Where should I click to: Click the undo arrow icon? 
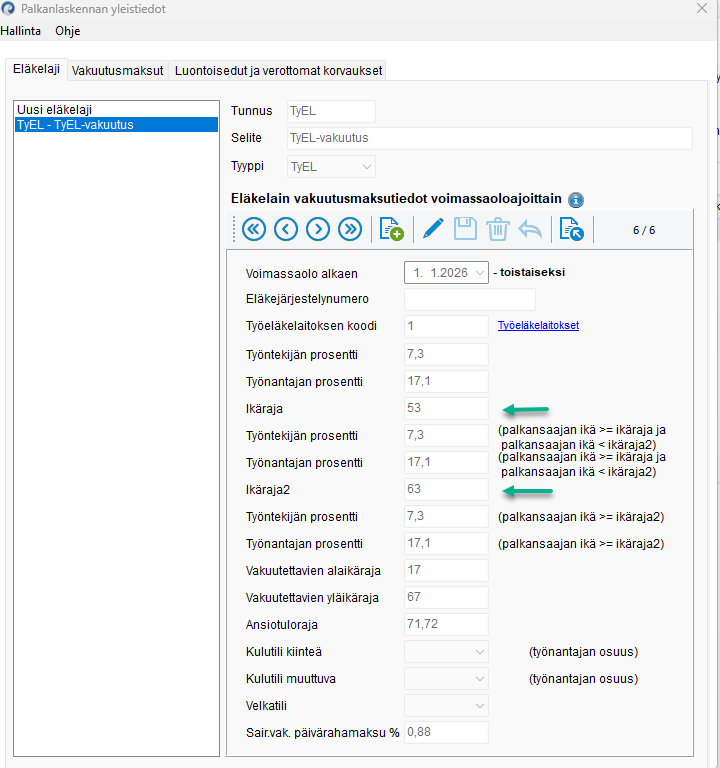click(x=530, y=229)
